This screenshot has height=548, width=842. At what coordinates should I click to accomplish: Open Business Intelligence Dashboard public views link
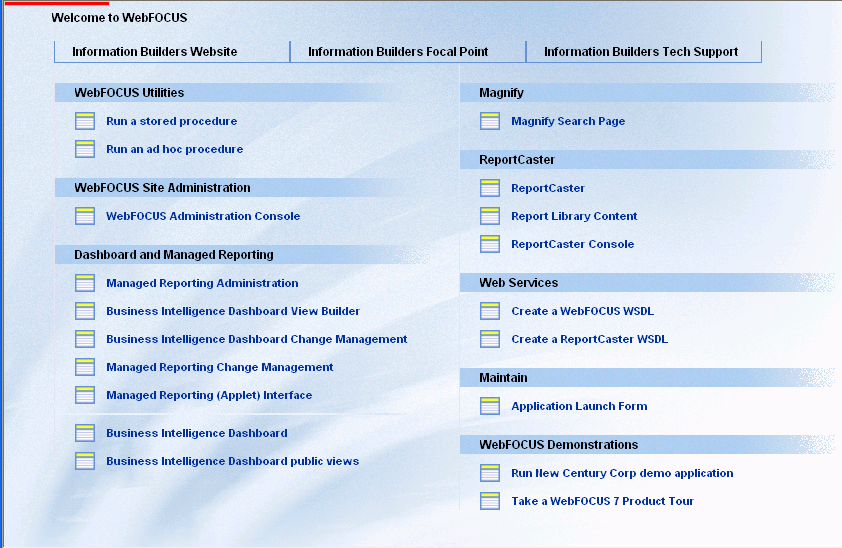point(233,461)
